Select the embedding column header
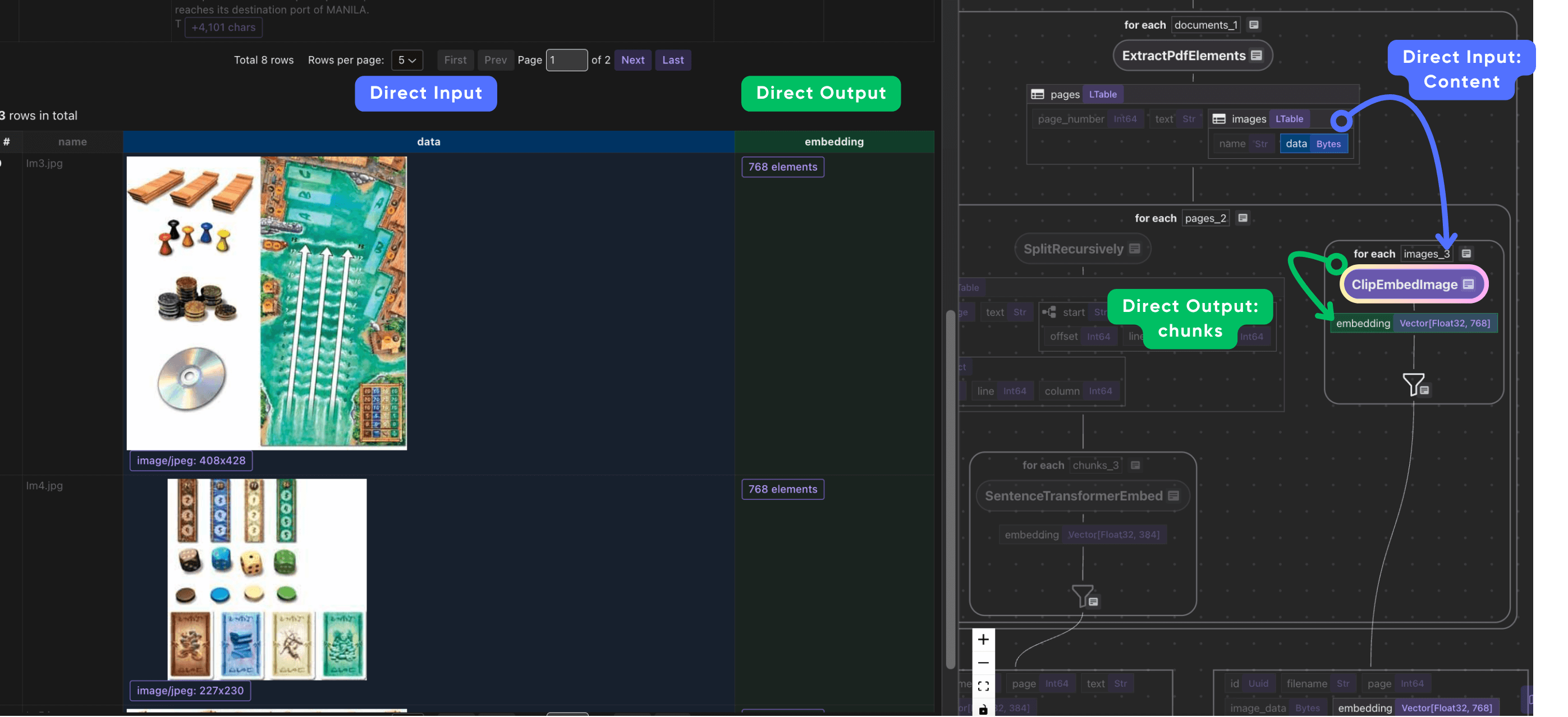 point(833,141)
